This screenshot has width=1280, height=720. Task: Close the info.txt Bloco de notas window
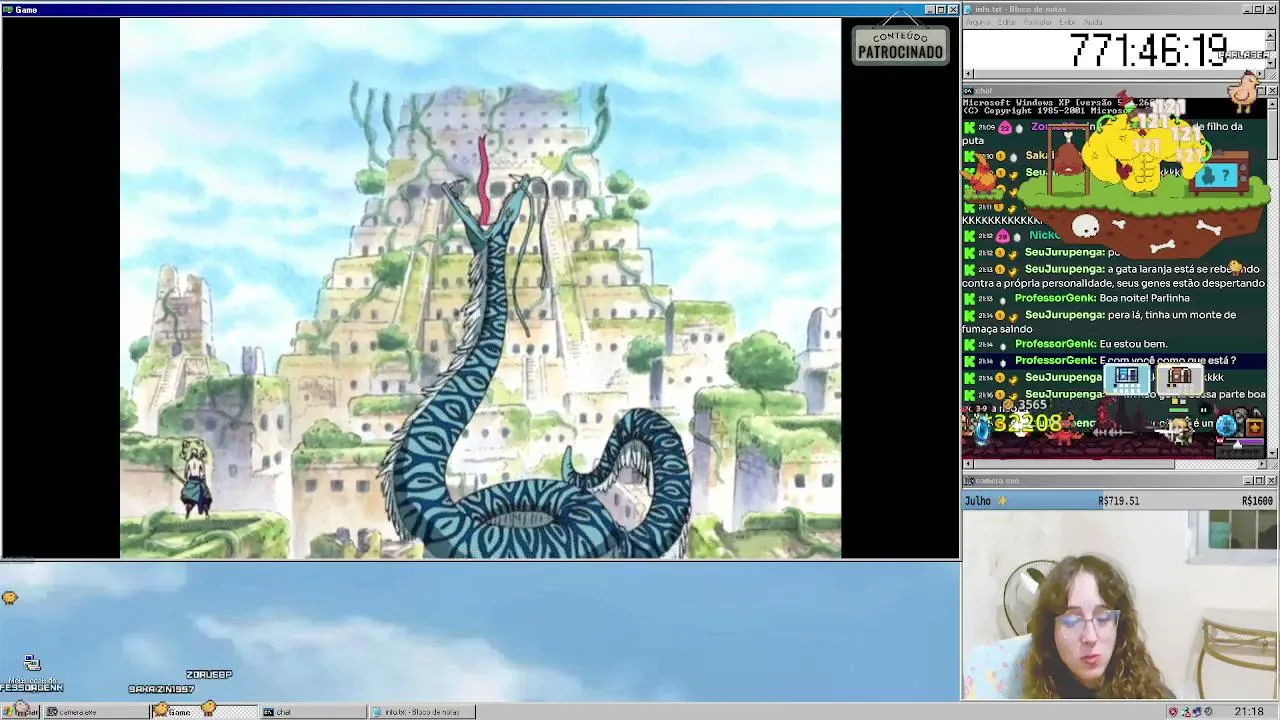[1272, 10]
